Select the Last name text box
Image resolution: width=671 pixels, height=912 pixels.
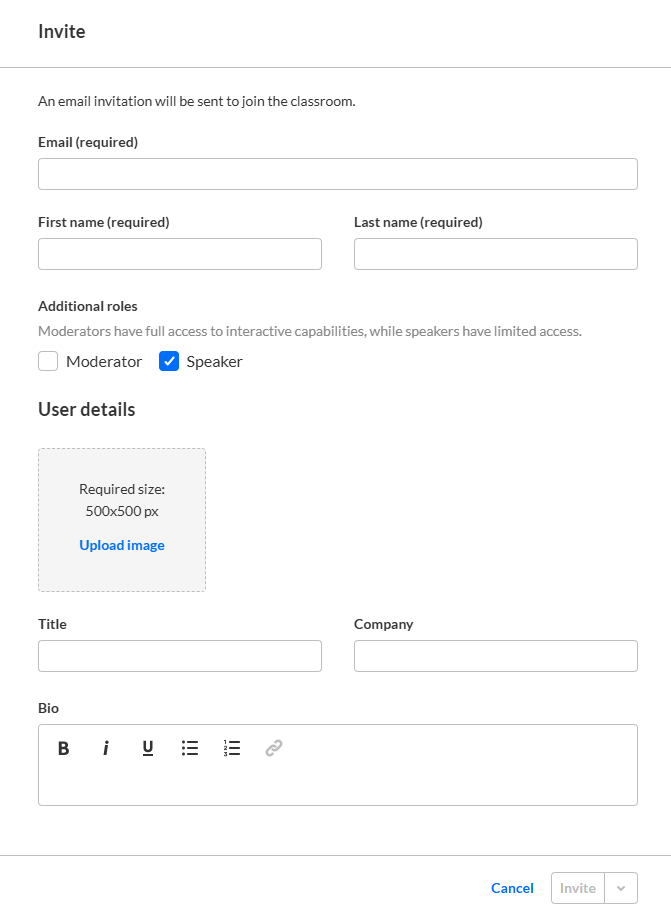(496, 254)
